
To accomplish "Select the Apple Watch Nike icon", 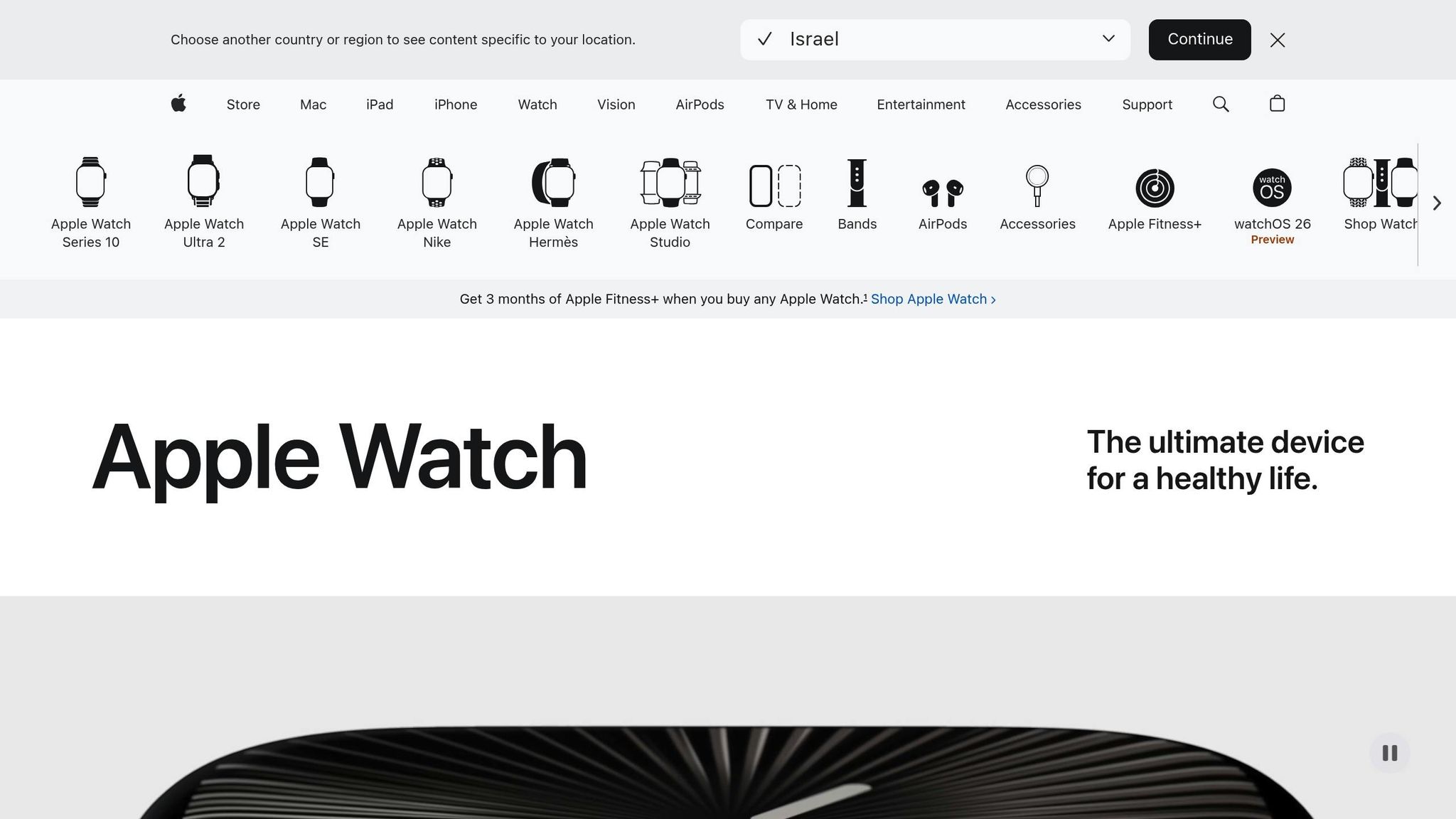I will click(x=437, y=182).
